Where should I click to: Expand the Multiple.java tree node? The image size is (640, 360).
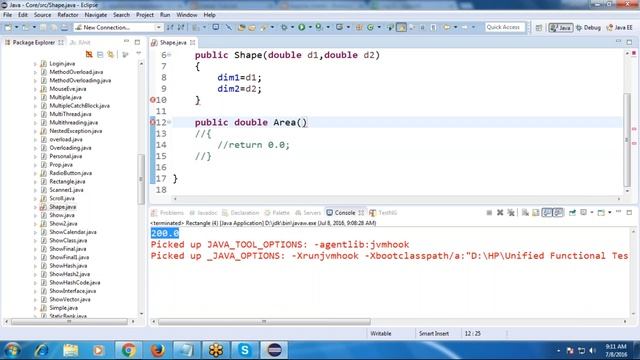point(35,98)
